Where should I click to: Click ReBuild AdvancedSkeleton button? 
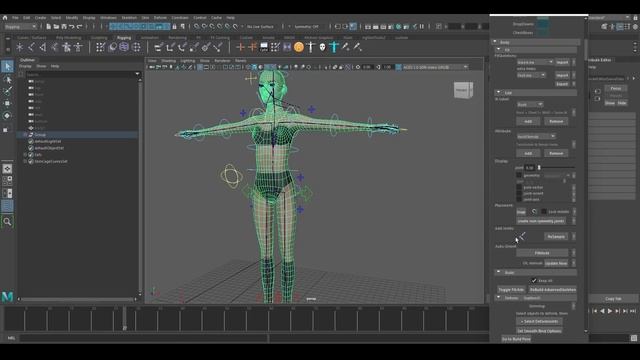[x=553, y=290]
